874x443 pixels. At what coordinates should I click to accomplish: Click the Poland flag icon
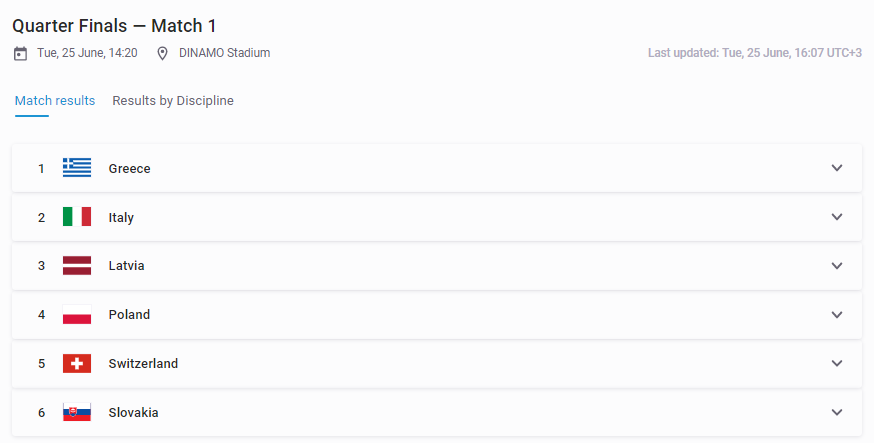pyautogui.click(x=77, y=314)
